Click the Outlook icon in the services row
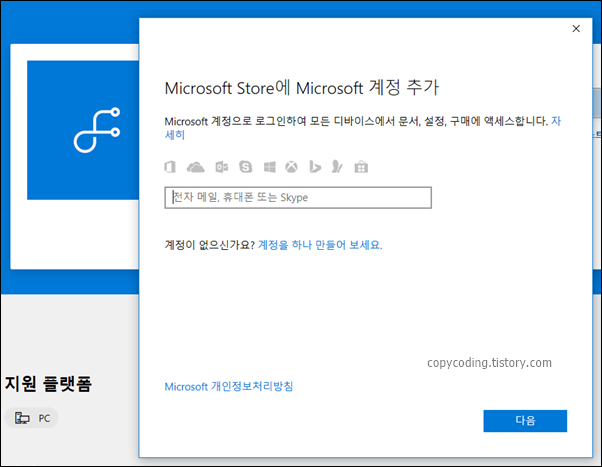Image resolution: width=602 pixels, height=467 pixels. tap(222, 167)
